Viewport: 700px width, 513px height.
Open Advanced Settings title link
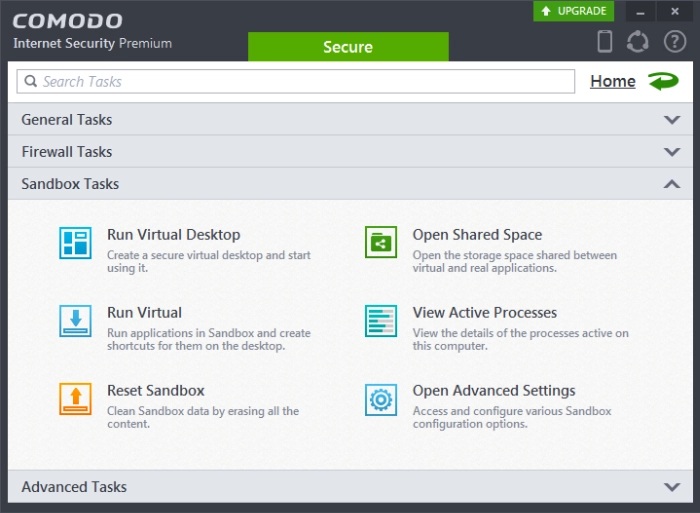pos(494,391)
